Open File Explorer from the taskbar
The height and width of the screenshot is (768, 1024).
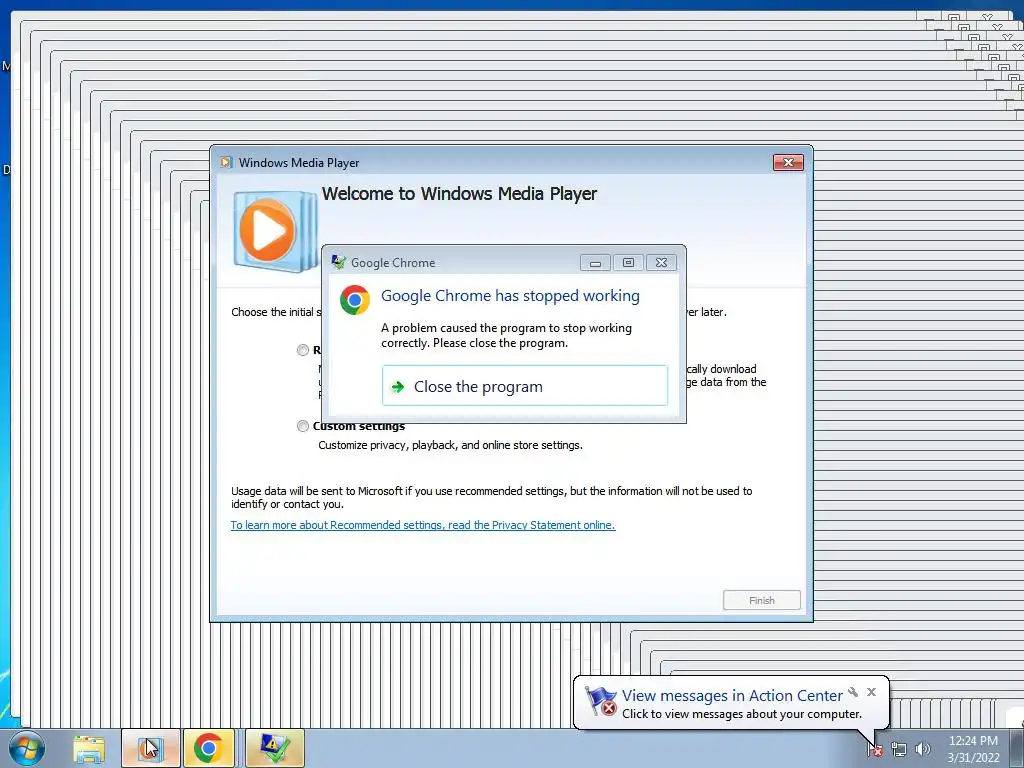[x=89, y=749]
